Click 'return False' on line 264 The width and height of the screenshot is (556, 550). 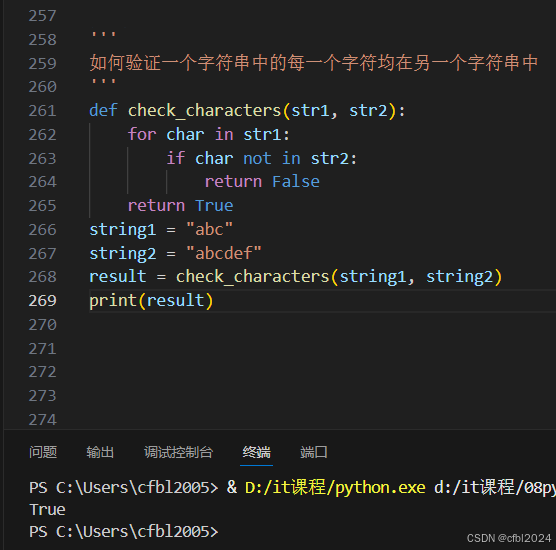pyautogui.click(x=262, y=182)
